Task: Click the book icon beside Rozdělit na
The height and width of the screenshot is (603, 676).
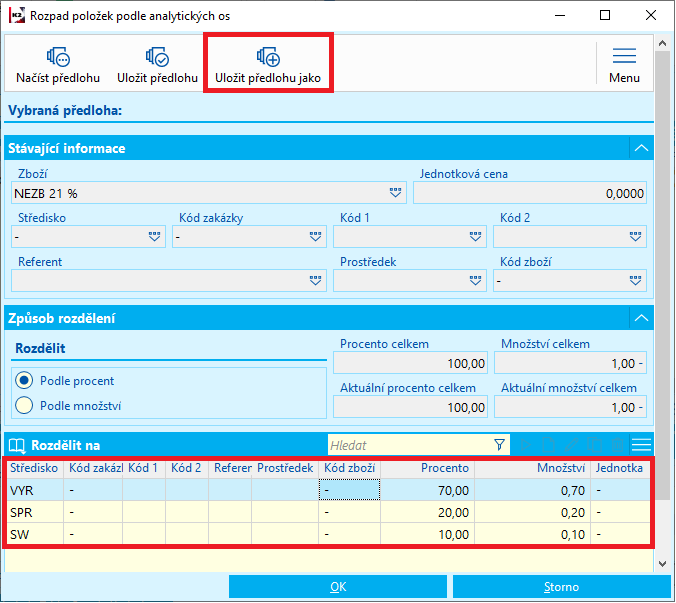Action: 17,445
